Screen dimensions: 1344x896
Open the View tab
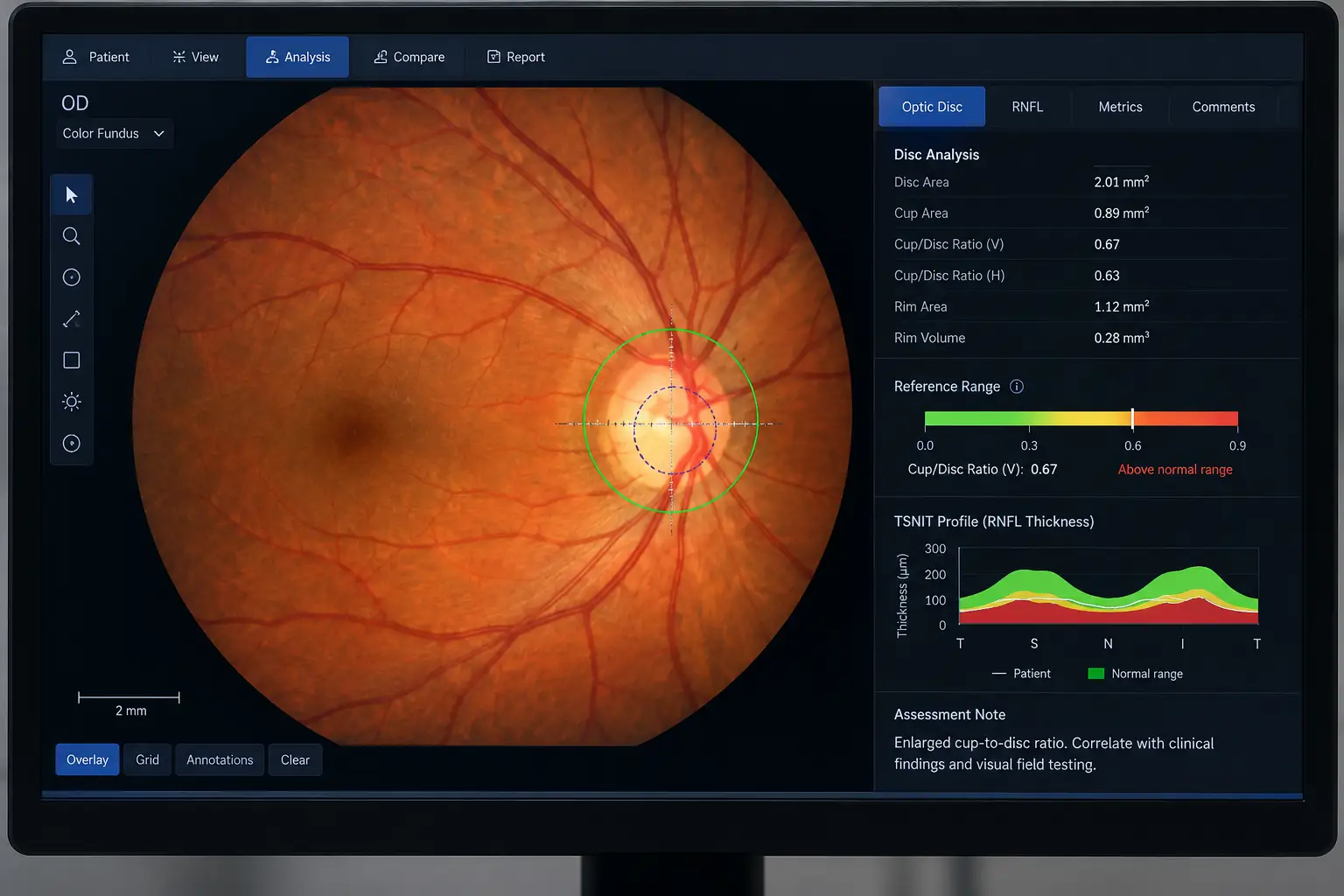pos(196,57)
